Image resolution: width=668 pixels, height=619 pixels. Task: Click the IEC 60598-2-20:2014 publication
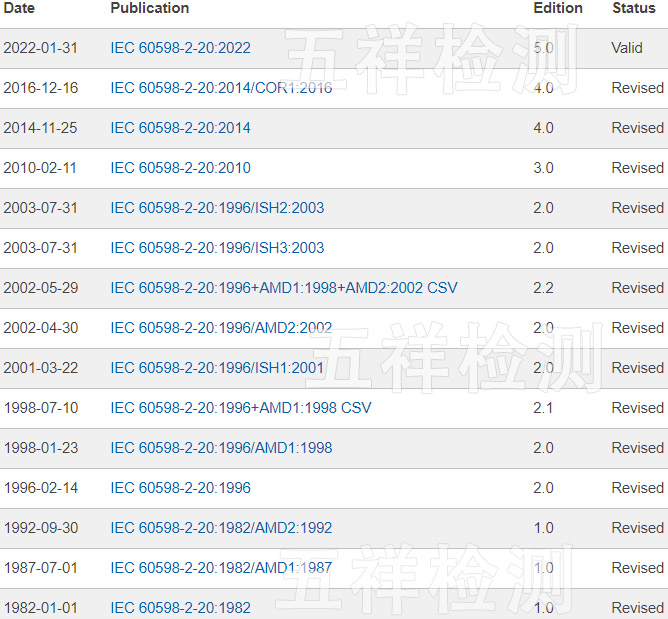pyautogui.click(x=180, y=128)
